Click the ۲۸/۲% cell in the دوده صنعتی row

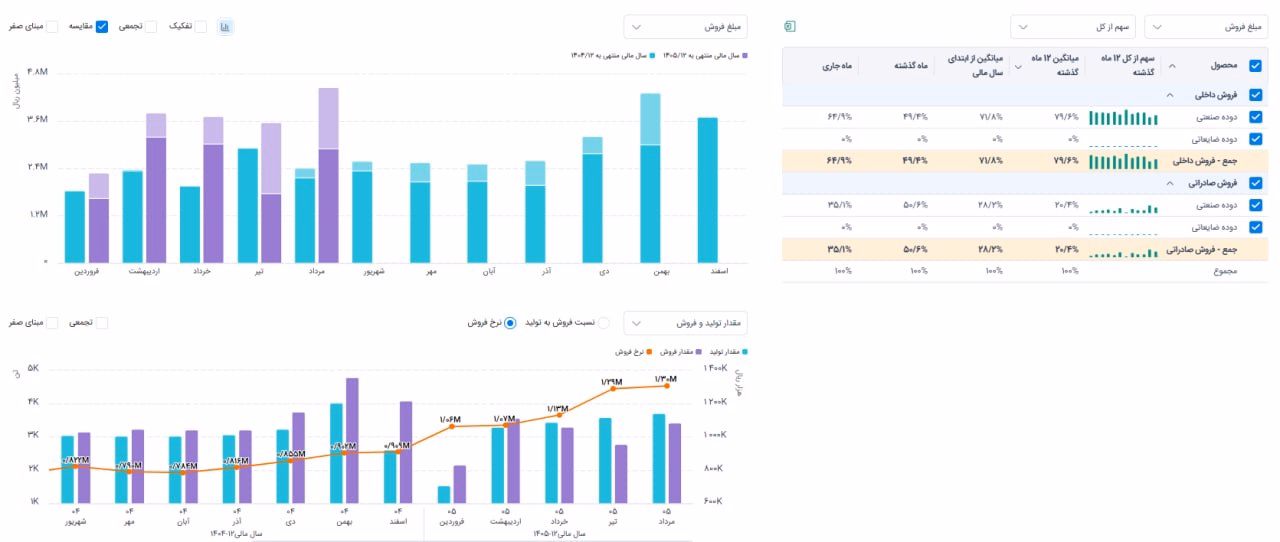(x=990, y=205)
